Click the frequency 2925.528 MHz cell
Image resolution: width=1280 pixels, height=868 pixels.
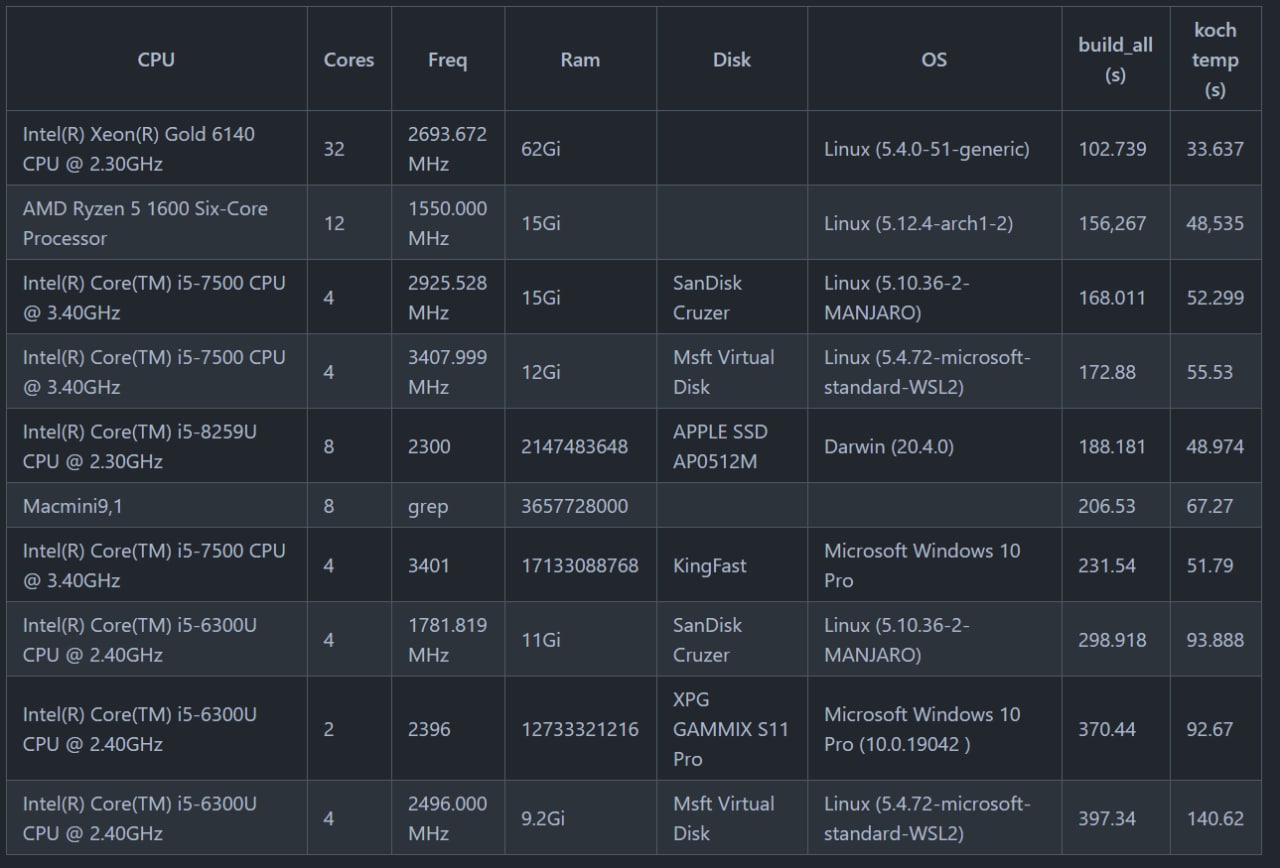[x=447, y=297]
